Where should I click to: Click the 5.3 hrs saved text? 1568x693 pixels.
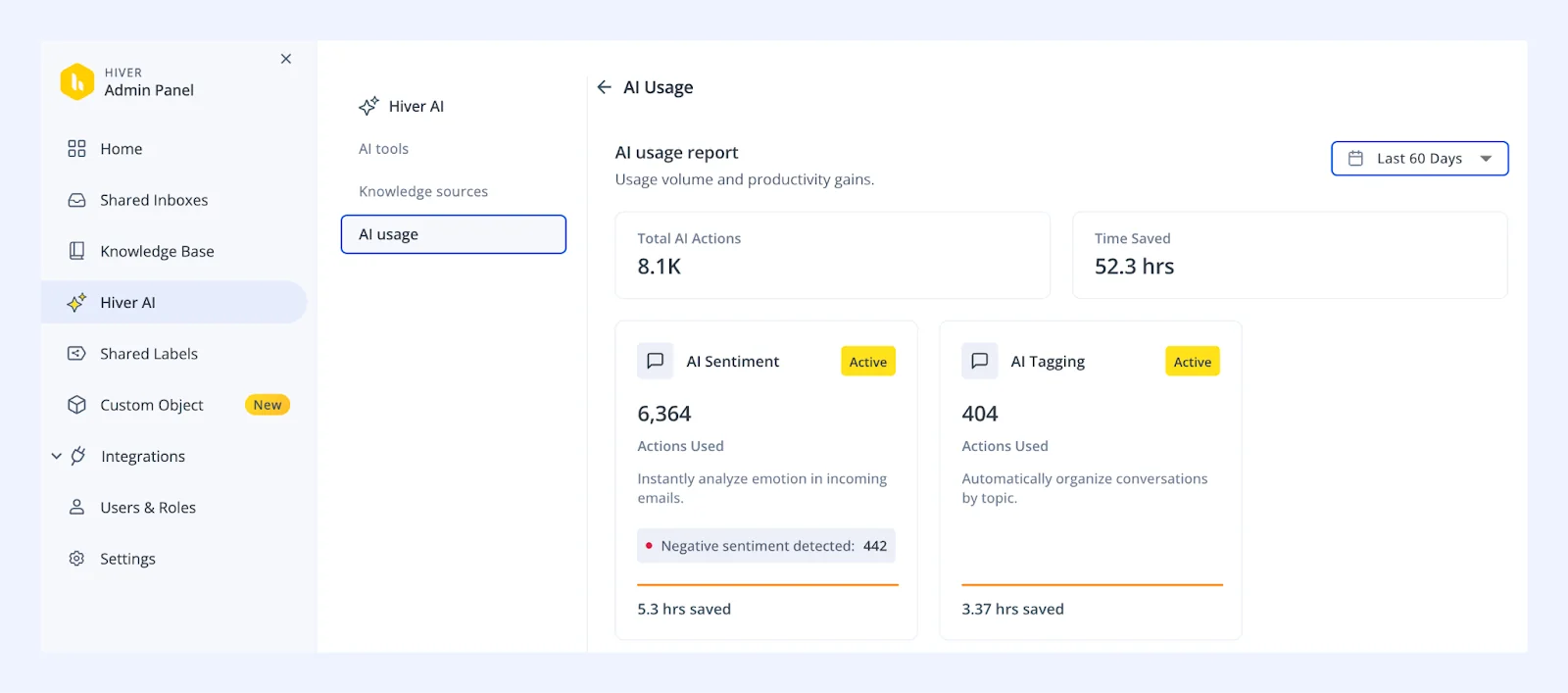[684, 609]
